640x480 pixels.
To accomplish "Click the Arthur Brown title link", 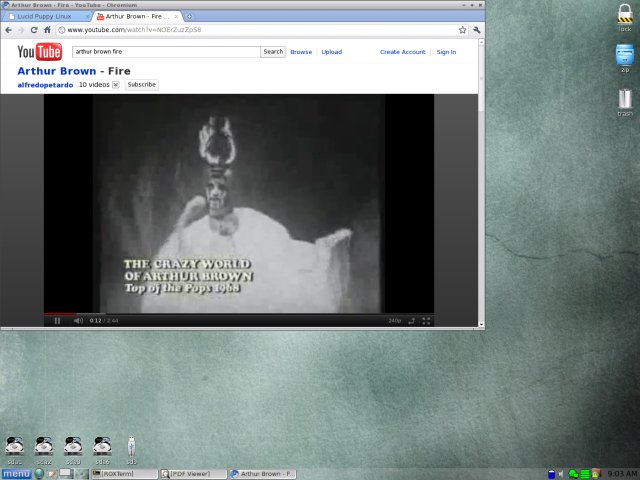I will 57,71.
